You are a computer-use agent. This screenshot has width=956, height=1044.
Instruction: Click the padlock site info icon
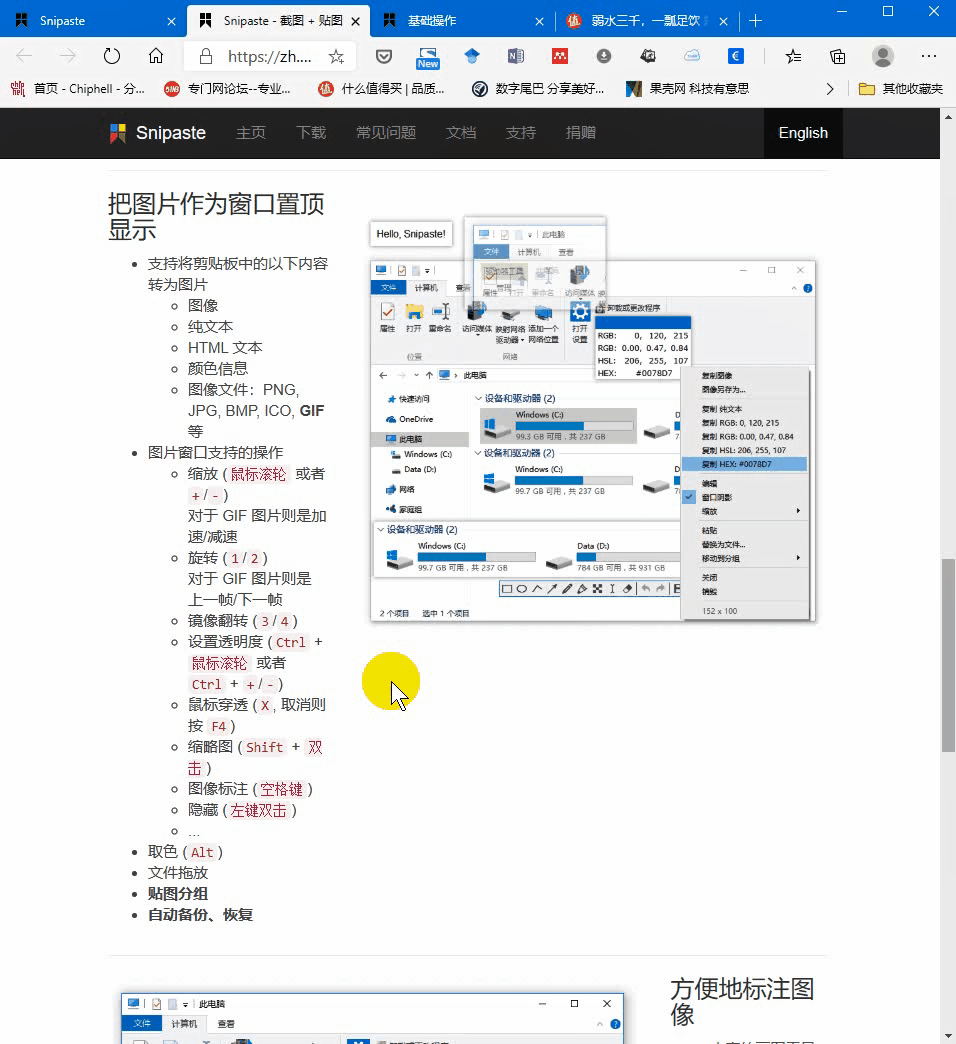[x=206, y=57]
